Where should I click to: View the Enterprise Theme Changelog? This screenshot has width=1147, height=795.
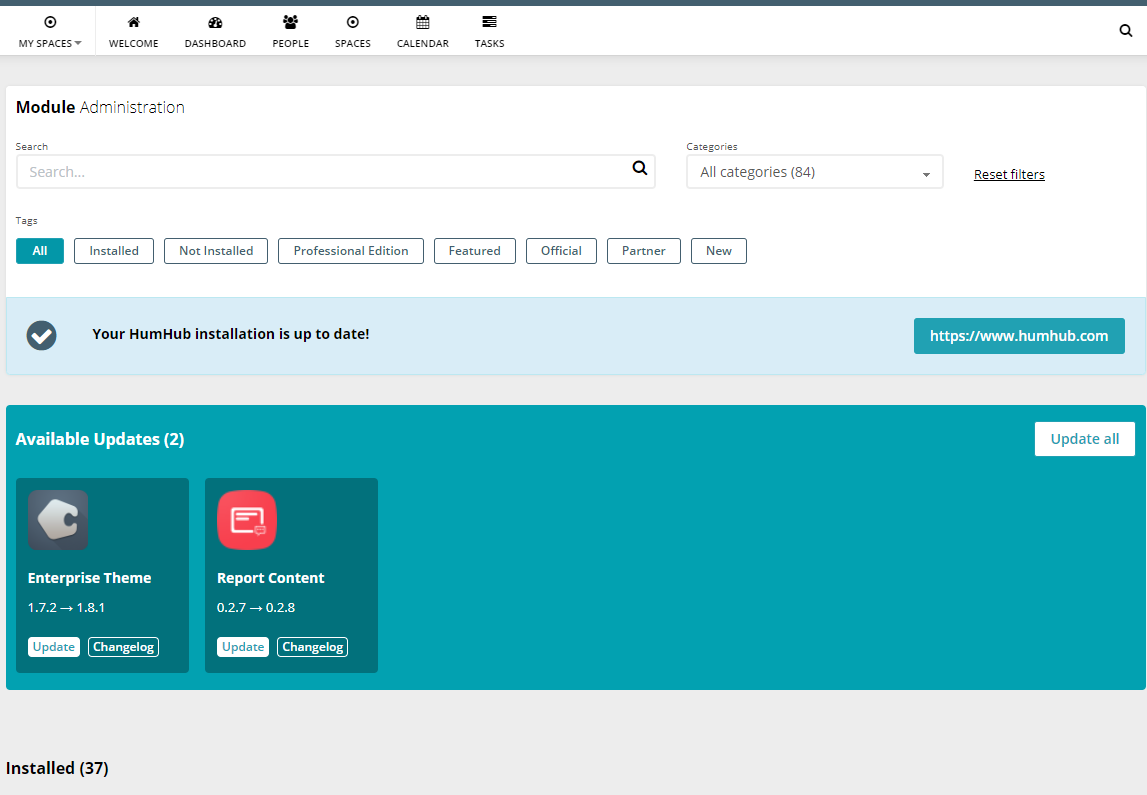point(124,647)
